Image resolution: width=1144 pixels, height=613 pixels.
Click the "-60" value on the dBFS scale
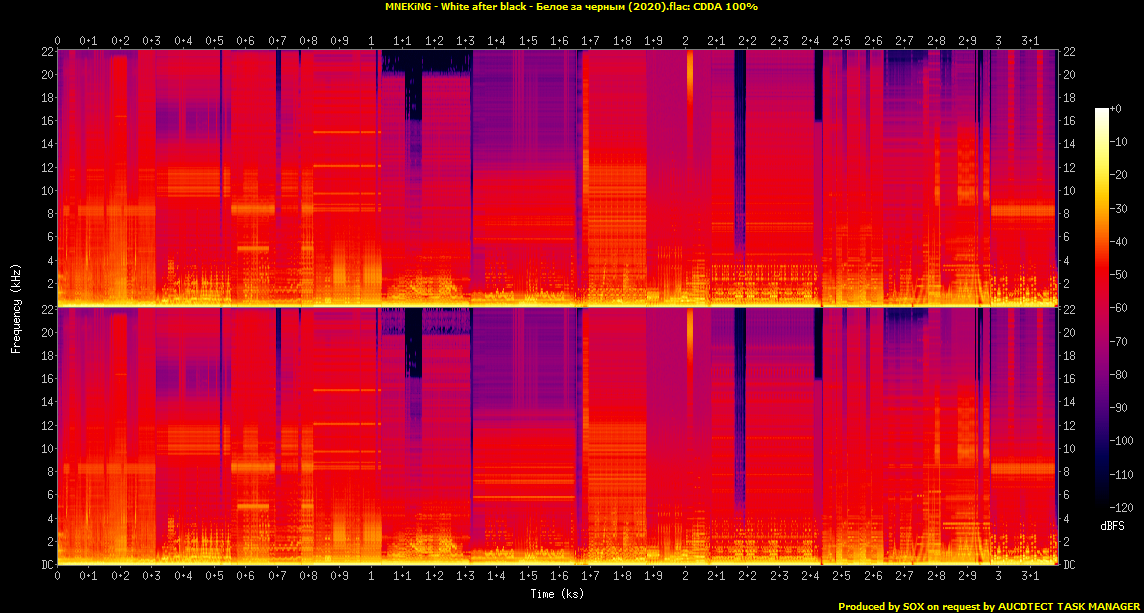pyautogui.click(x=1117, y=307)
